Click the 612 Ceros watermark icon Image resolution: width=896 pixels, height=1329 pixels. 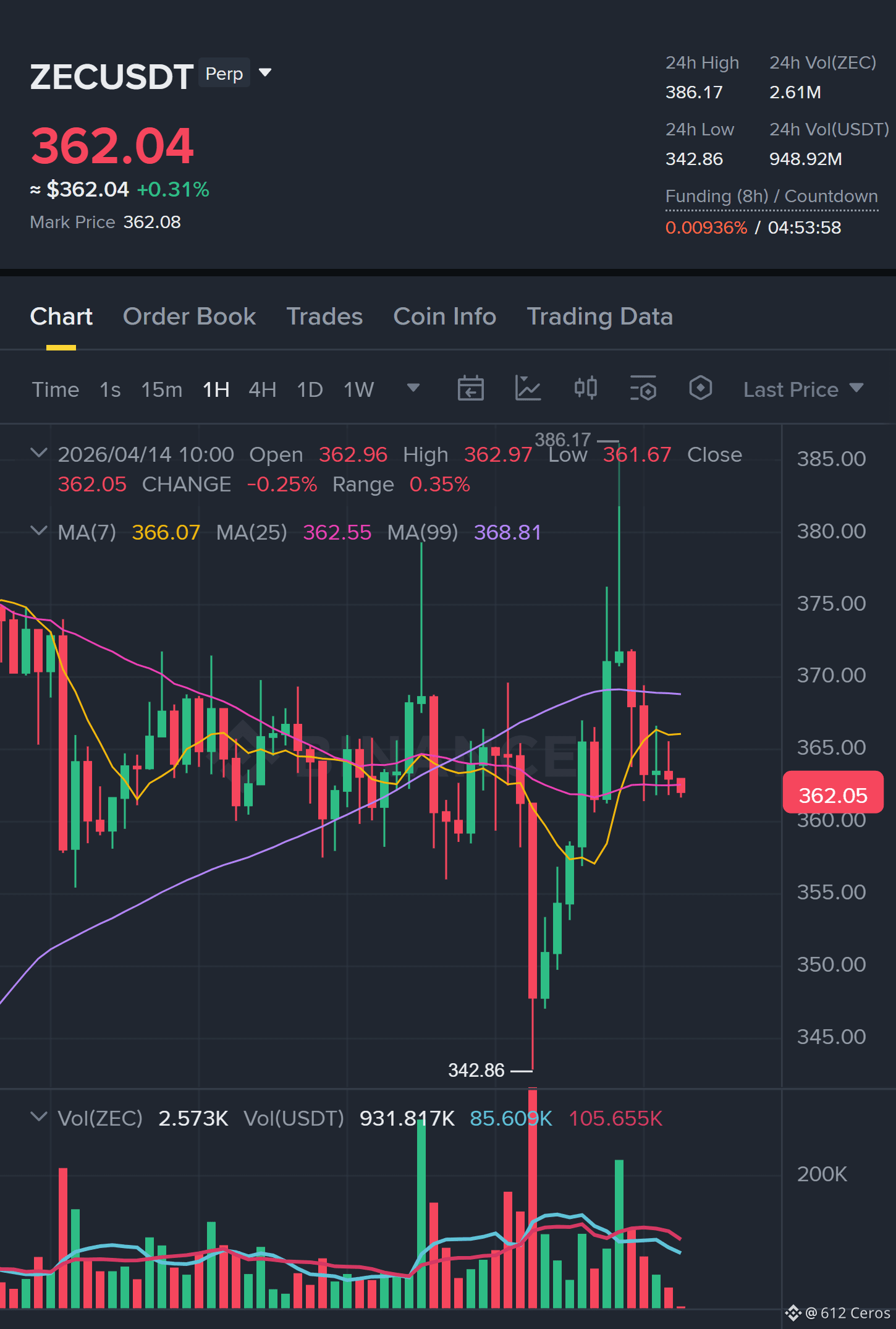[793, 1312]
